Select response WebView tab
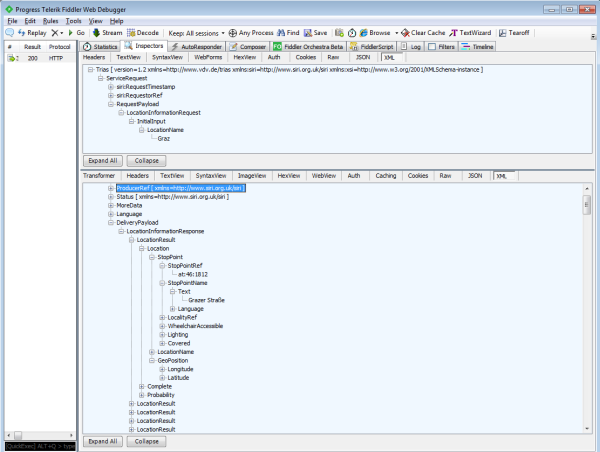The height and width of the screenshot is (452, 600). pyautogui.click(x=324, y=176)
